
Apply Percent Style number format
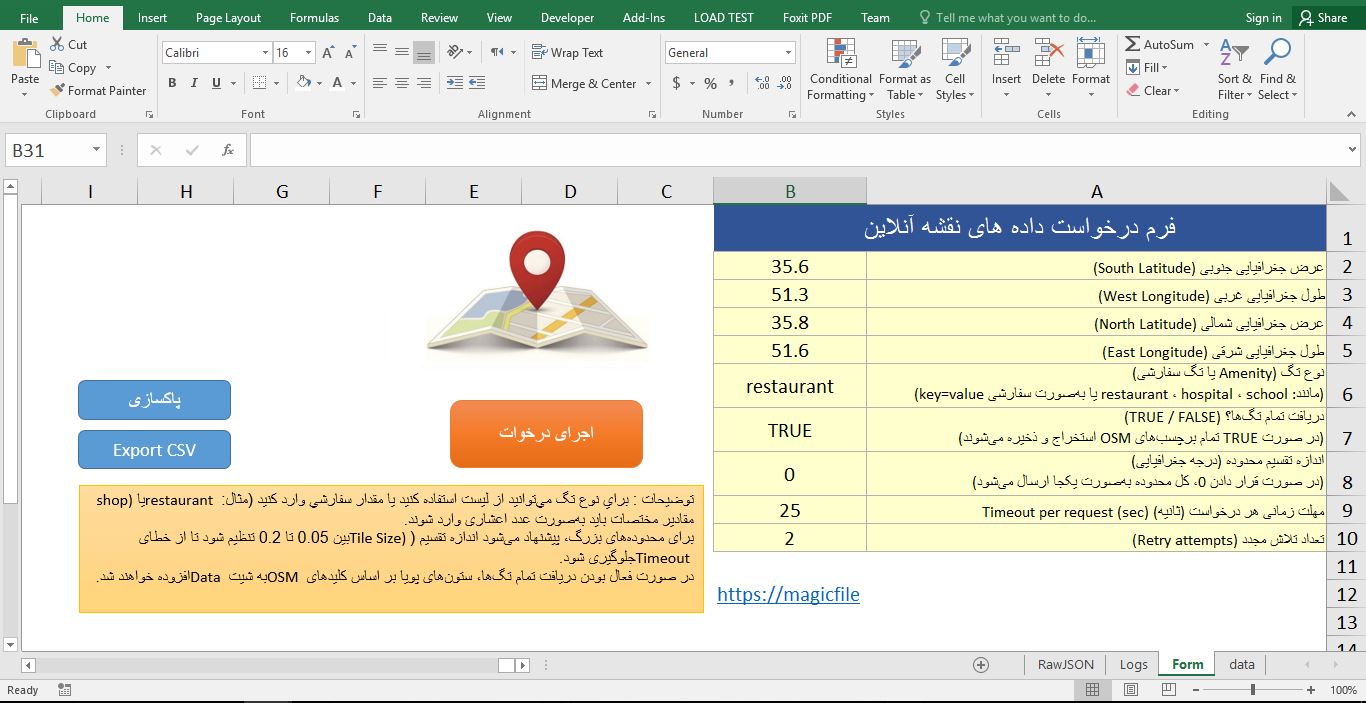coord(710,85)
